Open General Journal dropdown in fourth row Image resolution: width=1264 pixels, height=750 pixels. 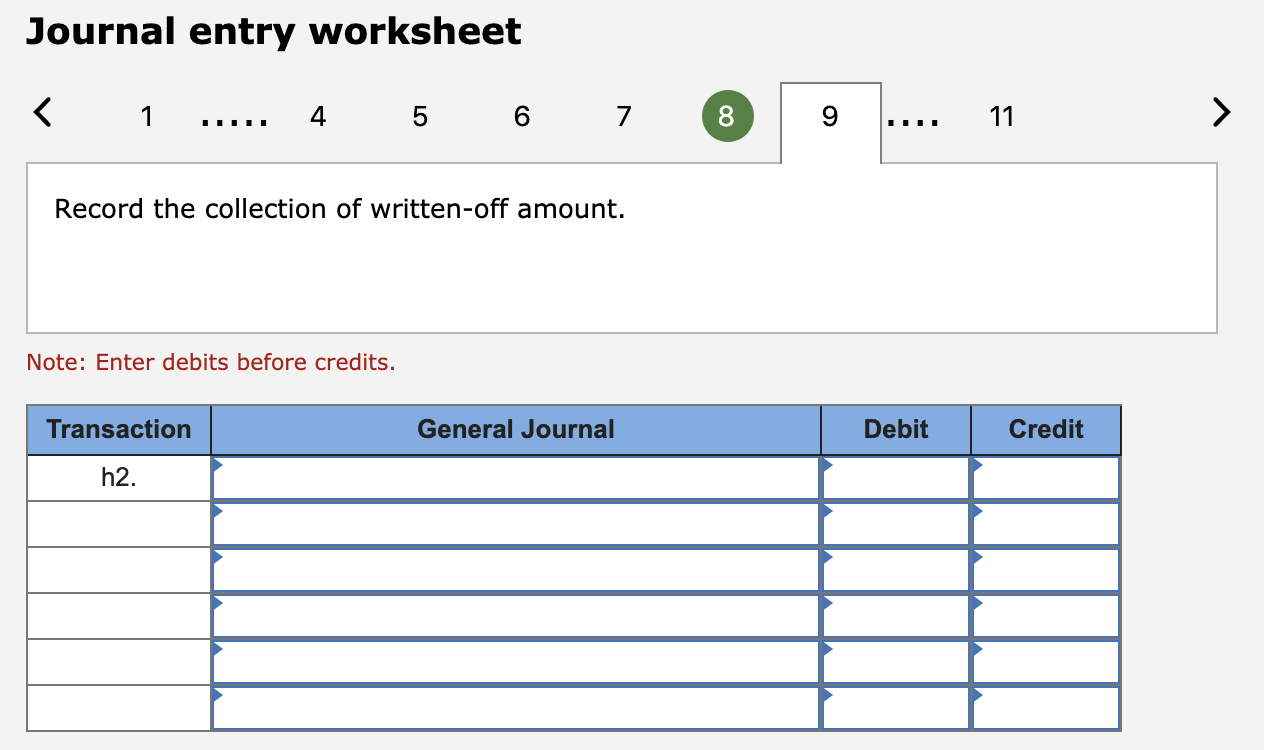pos(516,616)
